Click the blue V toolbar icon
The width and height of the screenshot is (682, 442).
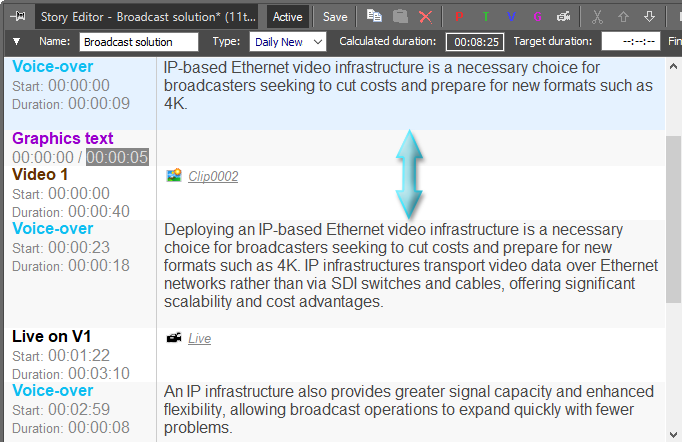(x=511, y=17)
